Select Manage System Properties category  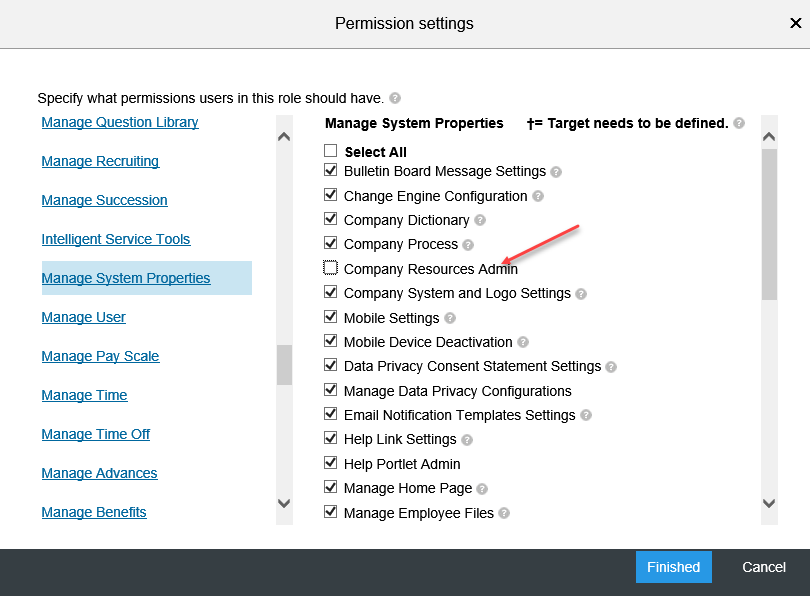click(x=126, y=278)
